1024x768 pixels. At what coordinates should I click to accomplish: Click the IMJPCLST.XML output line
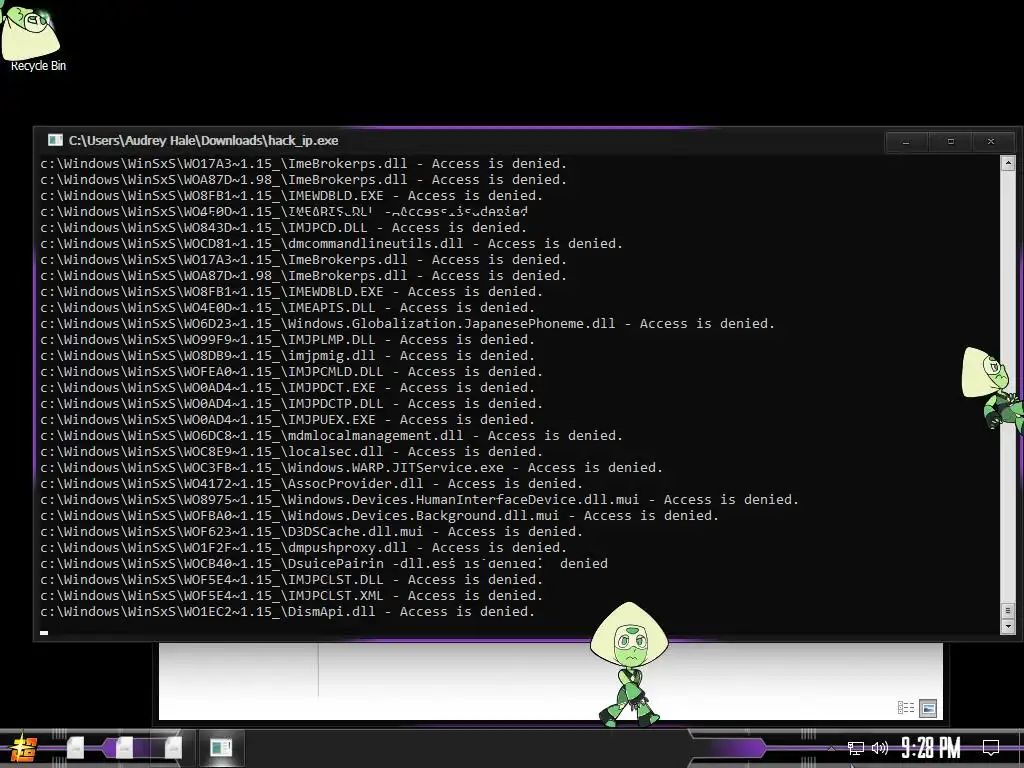point(291,596)
